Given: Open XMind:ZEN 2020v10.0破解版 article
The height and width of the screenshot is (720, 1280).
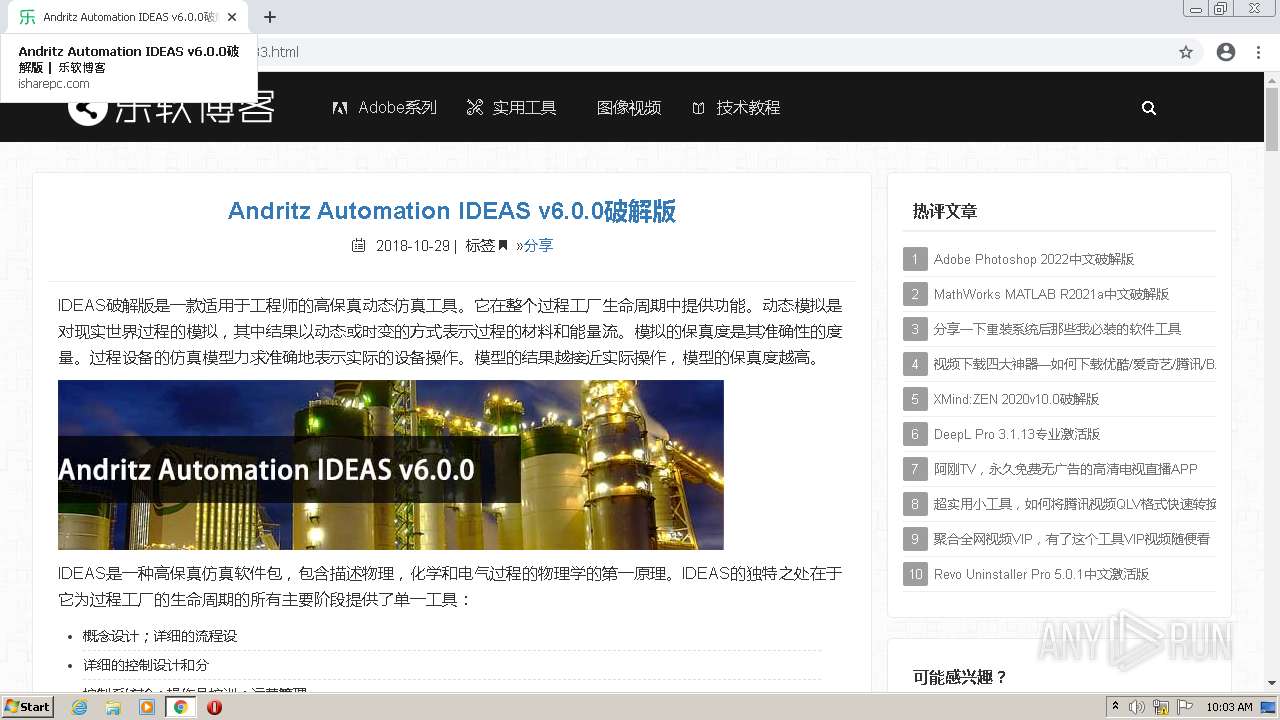Looking at the screenshot, I should tap(1016, 399).
